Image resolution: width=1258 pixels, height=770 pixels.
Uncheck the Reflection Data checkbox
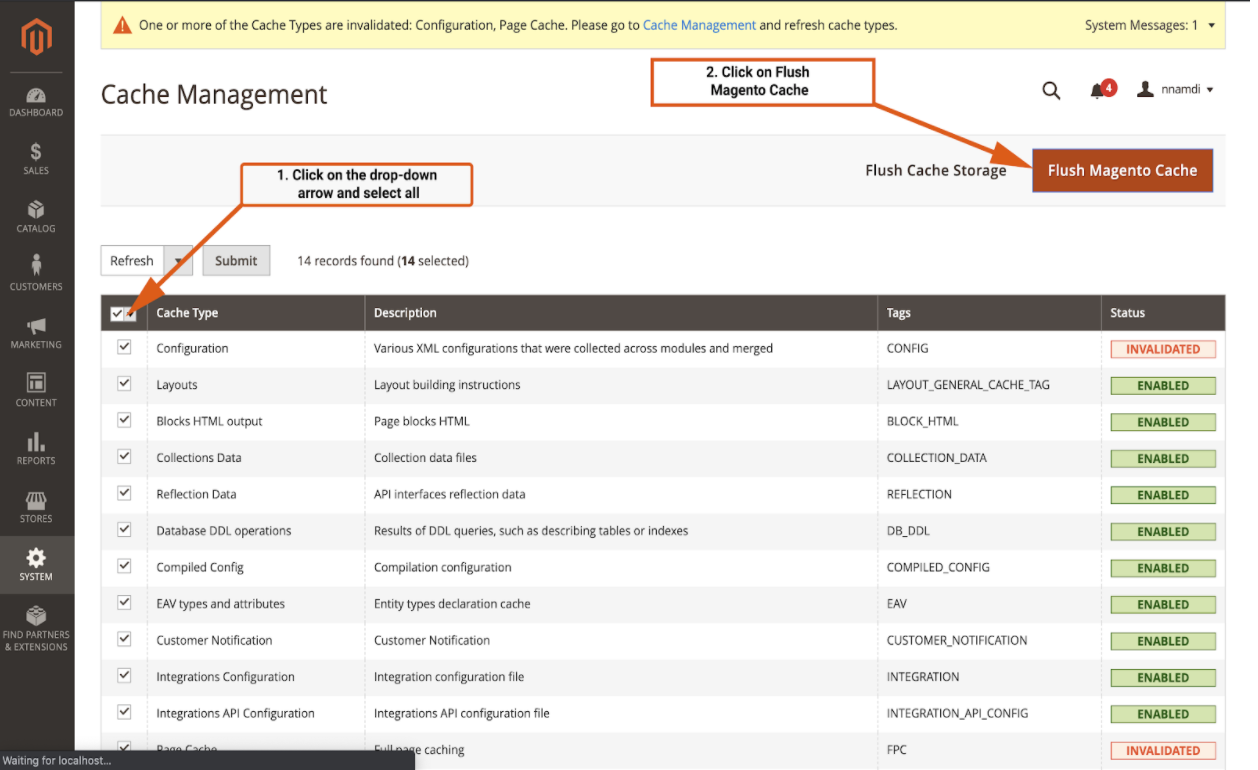tap(125, 493)
